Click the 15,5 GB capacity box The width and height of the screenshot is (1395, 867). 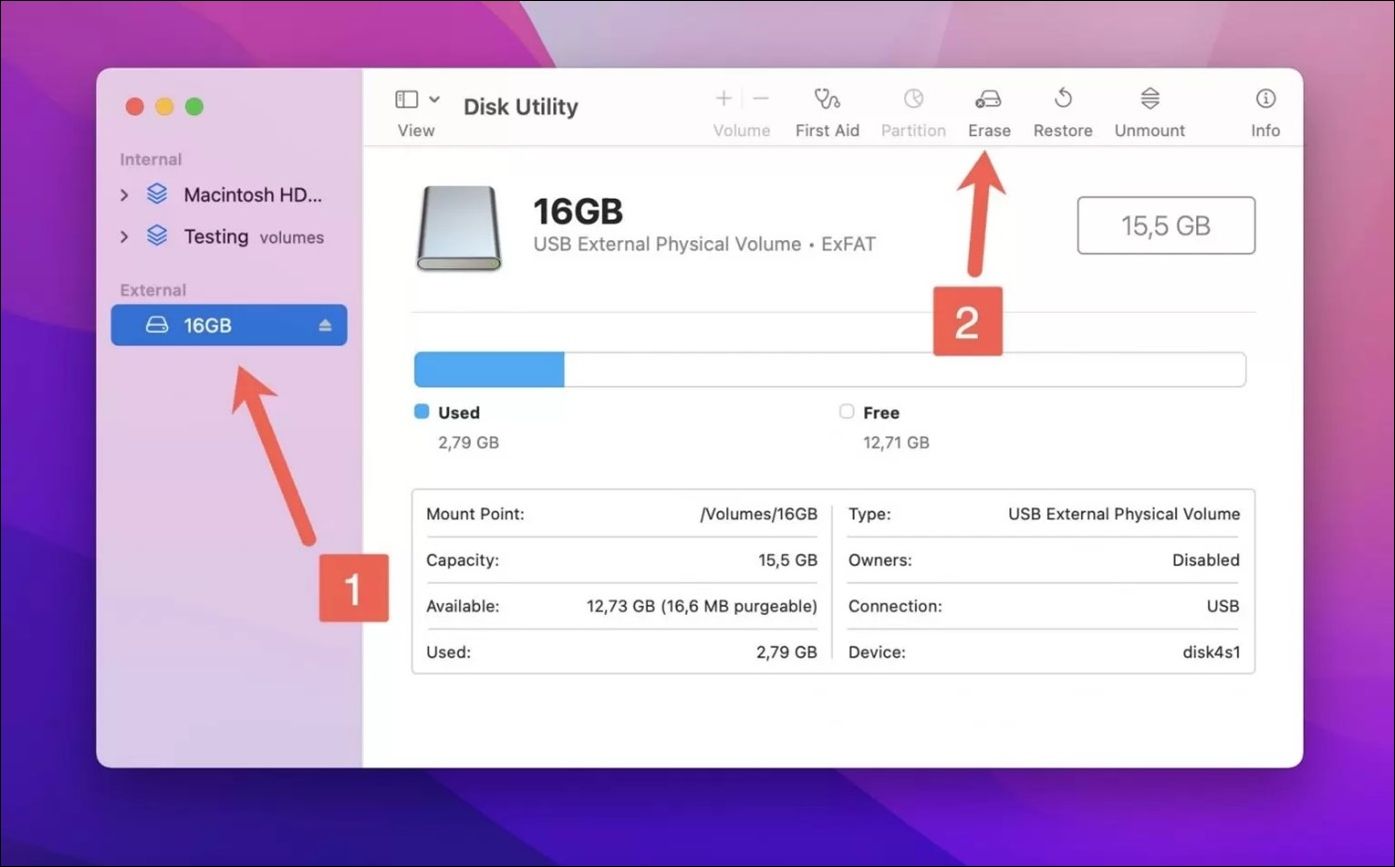click(1166, 225)
